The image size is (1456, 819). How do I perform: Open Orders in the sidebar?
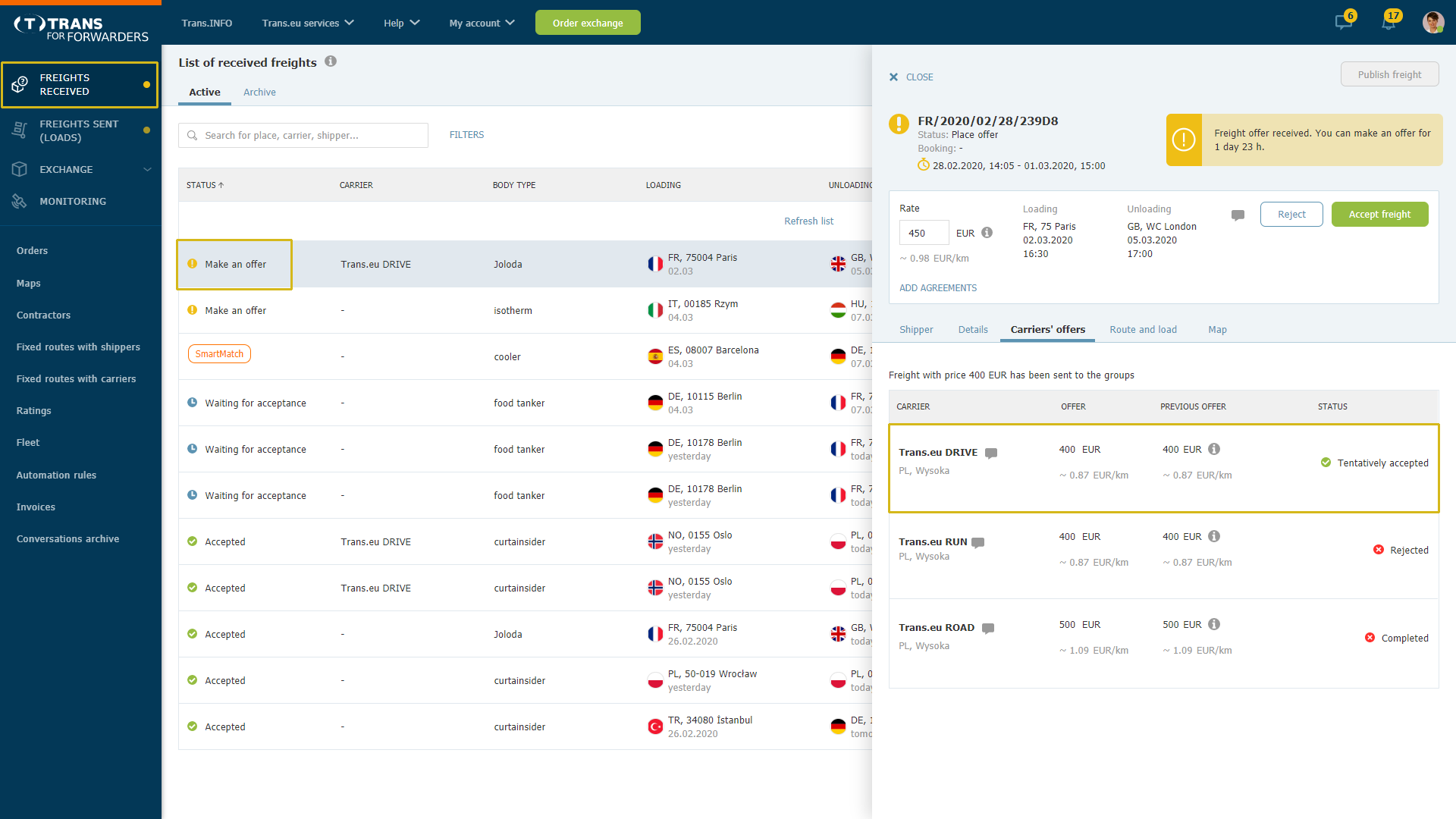pos(32,251)
